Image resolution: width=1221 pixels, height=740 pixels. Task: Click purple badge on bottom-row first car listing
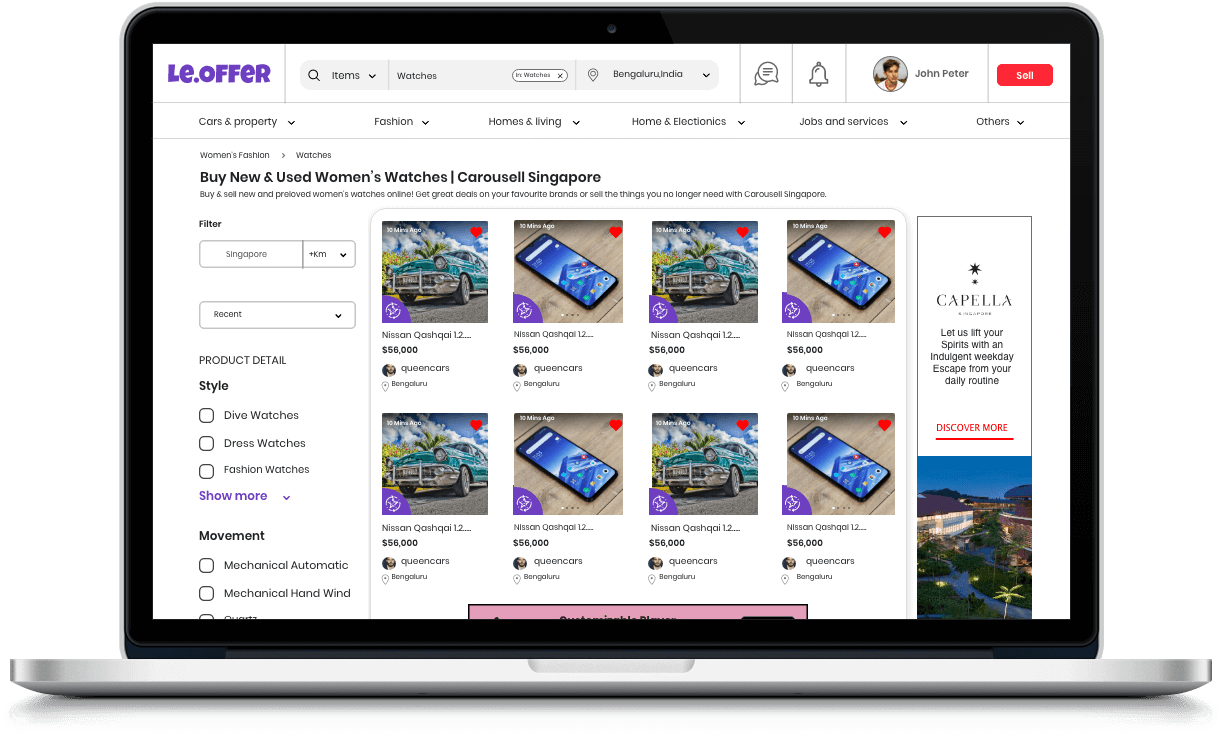click(394, 503)
